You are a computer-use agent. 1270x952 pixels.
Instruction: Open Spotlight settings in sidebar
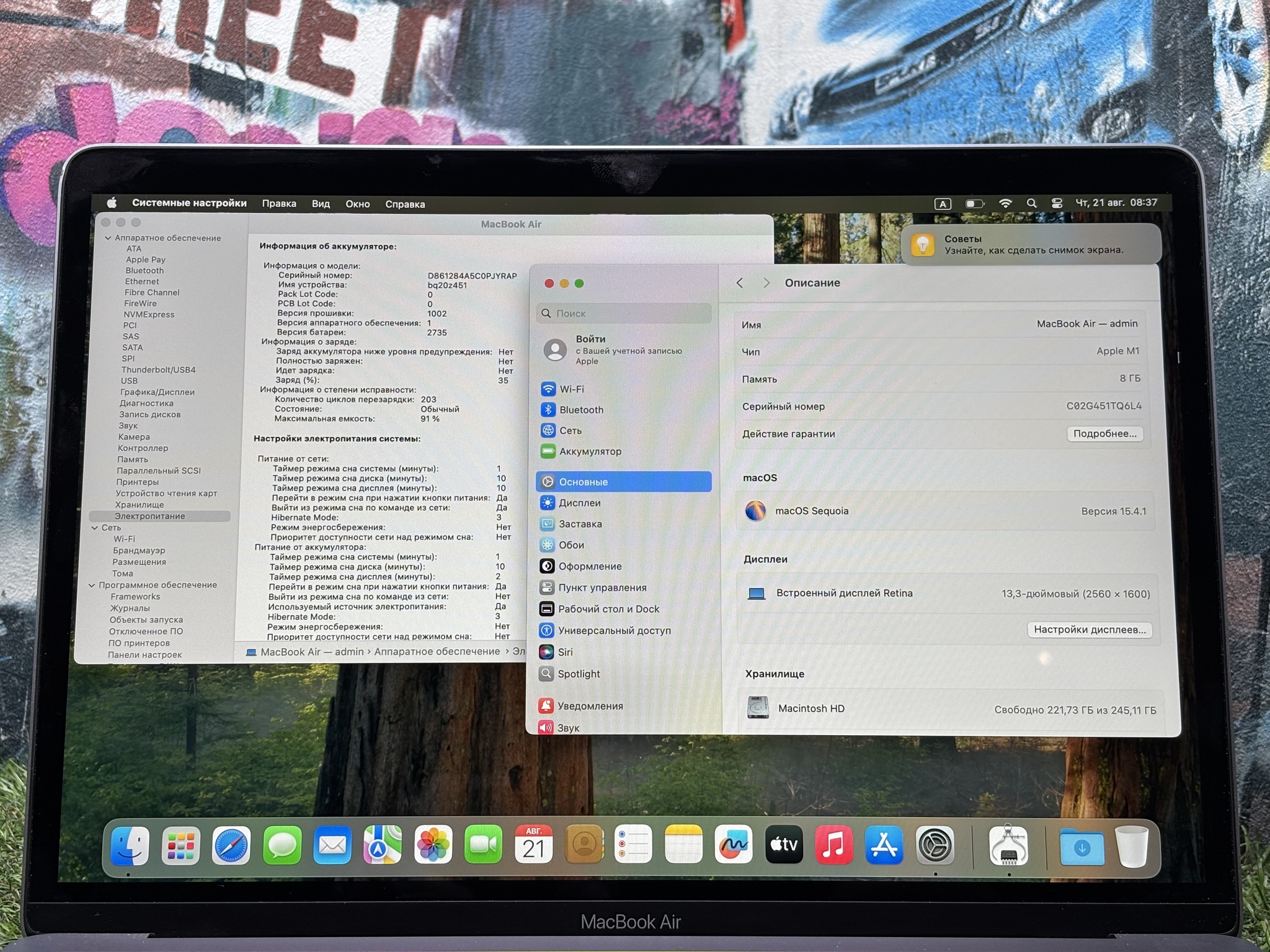tap(578, 674)
